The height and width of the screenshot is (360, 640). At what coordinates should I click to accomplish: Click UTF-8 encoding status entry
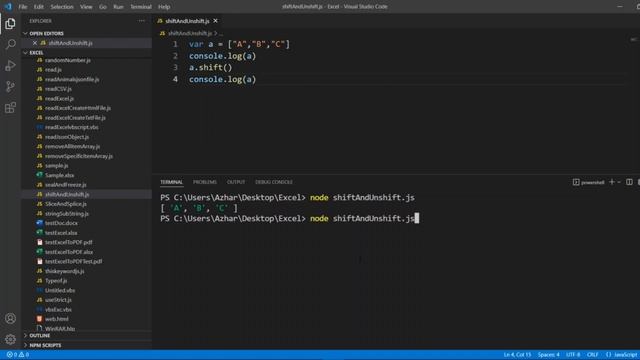573,355
